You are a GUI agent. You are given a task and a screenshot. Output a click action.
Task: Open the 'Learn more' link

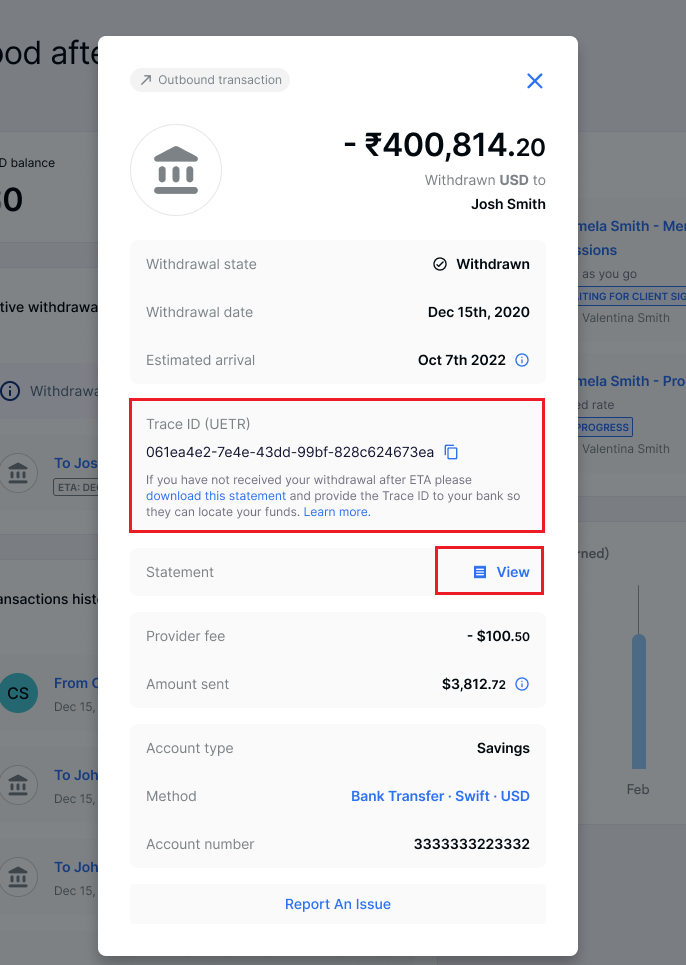(337, 512)
